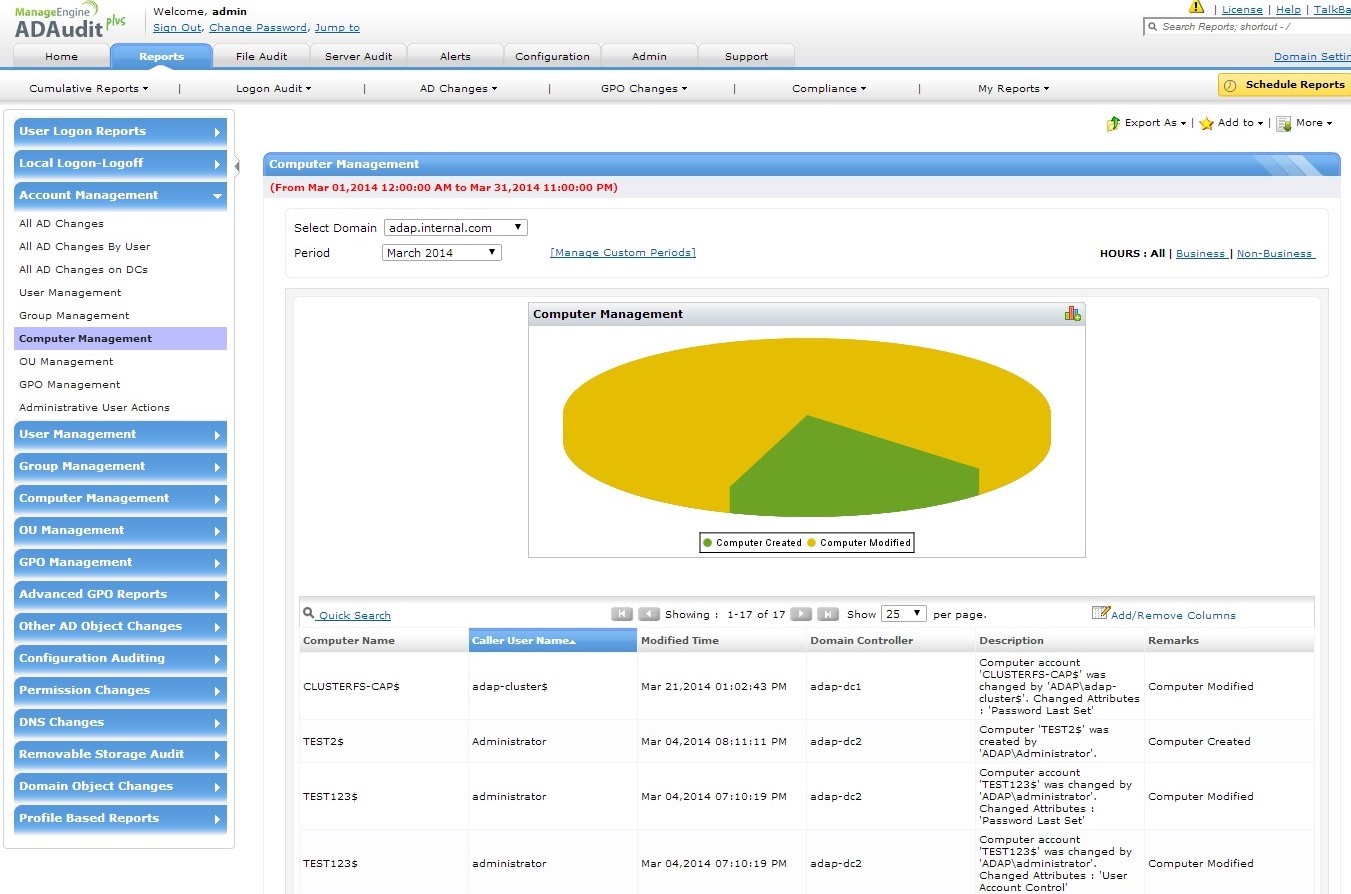
Task: Switch to the File Audit tab
Action: (x=261, y=56)
